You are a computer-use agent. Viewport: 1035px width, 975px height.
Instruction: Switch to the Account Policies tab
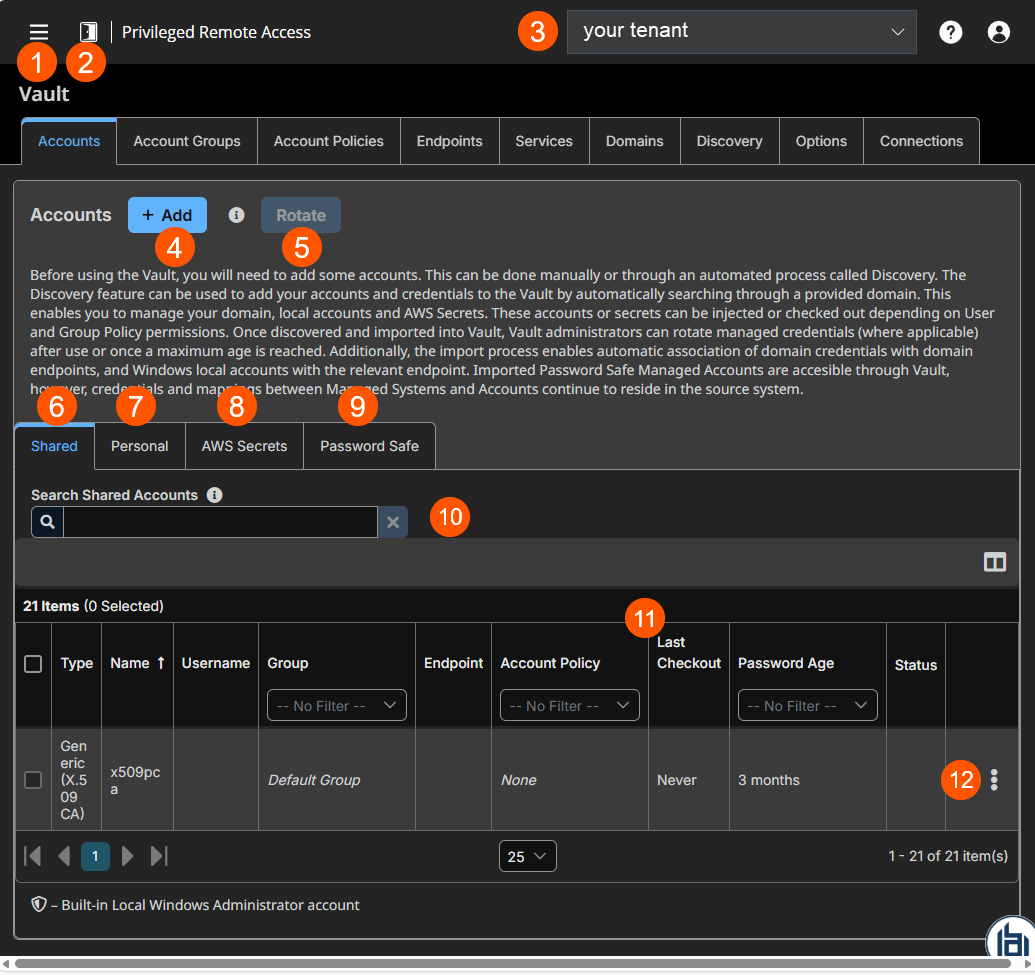(x=329, y=141)
